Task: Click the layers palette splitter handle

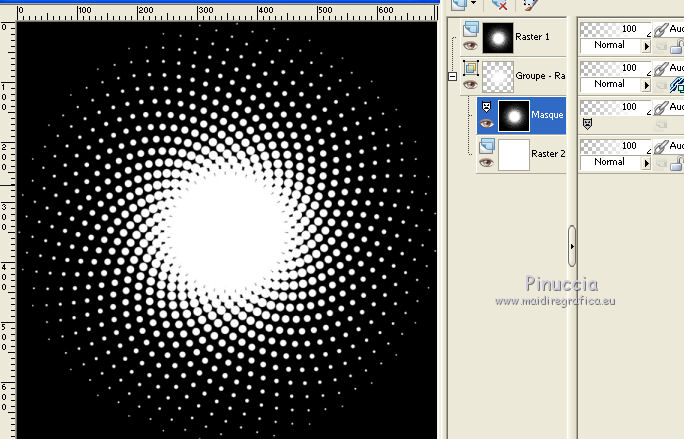Action: click(x=572, y=246)
